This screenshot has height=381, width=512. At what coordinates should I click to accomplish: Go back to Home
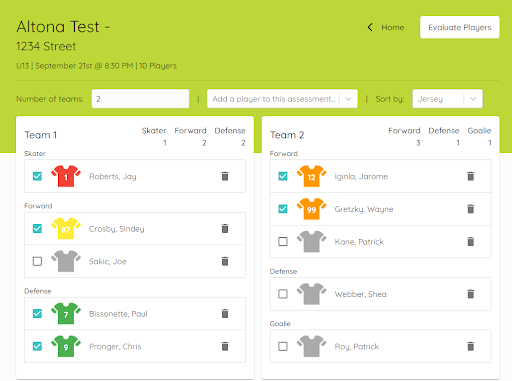tap(393, 27)
